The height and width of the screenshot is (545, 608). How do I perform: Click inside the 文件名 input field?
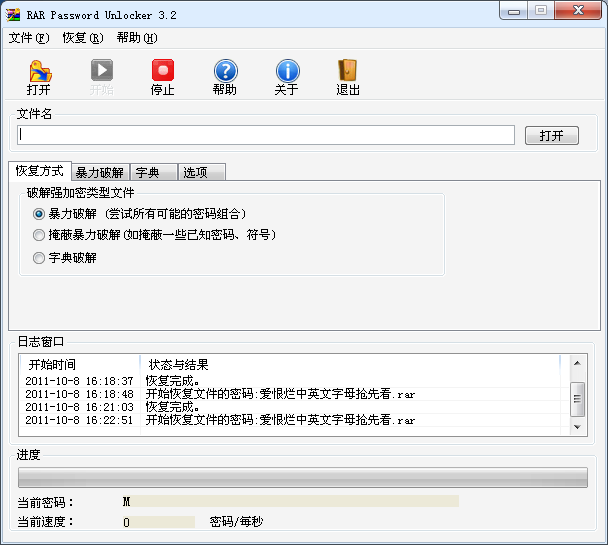(x=266, y=135)
